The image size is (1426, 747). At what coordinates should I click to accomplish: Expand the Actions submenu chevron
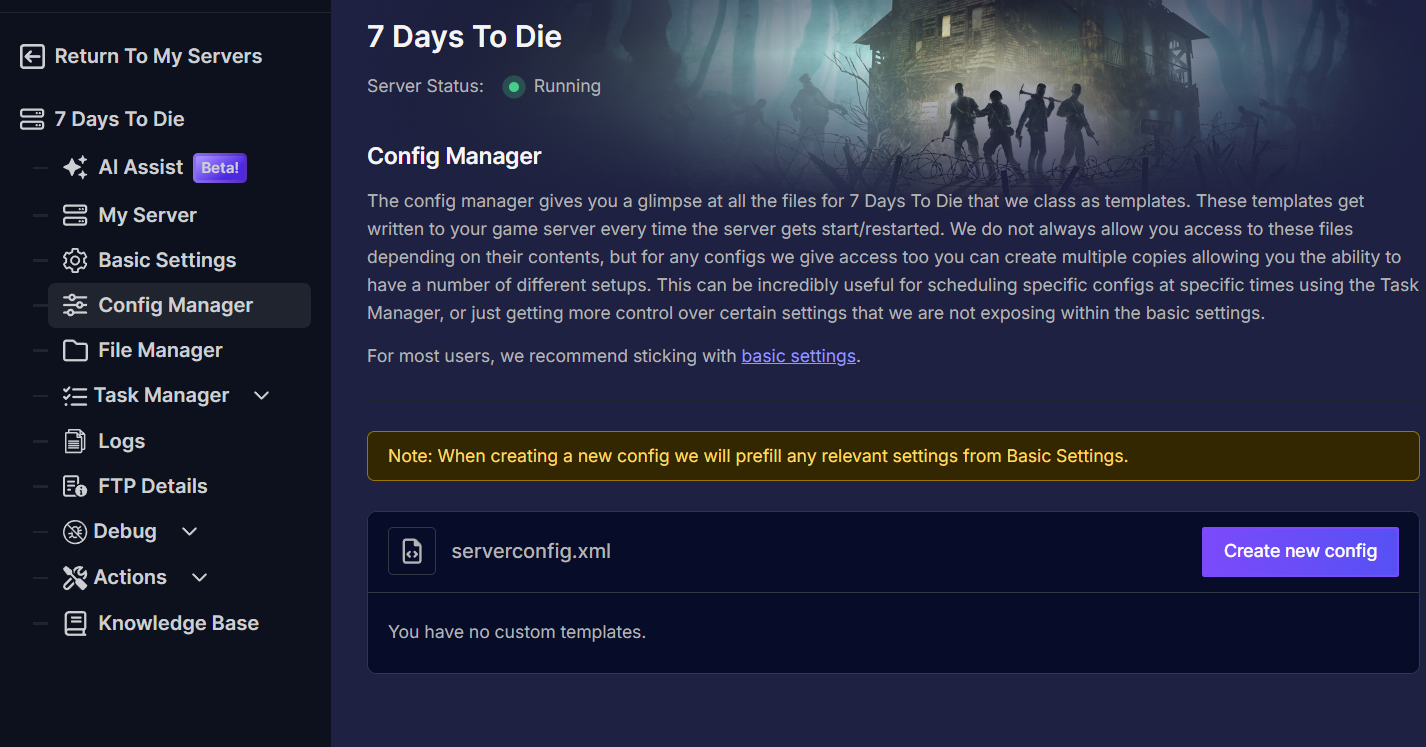click(x=199, y=577)
